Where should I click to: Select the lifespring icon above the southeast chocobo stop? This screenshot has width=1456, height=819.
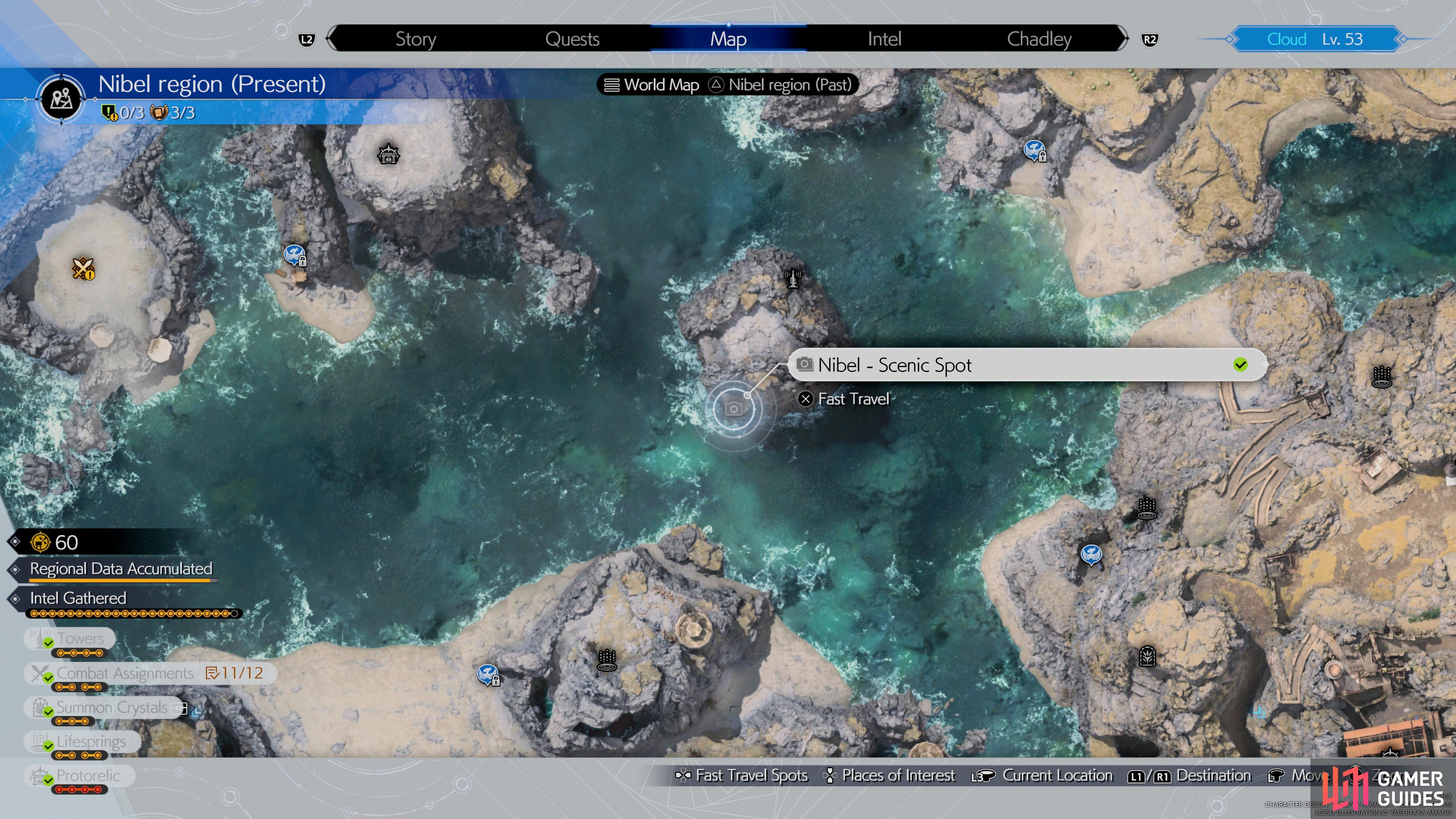[1147, 508]
